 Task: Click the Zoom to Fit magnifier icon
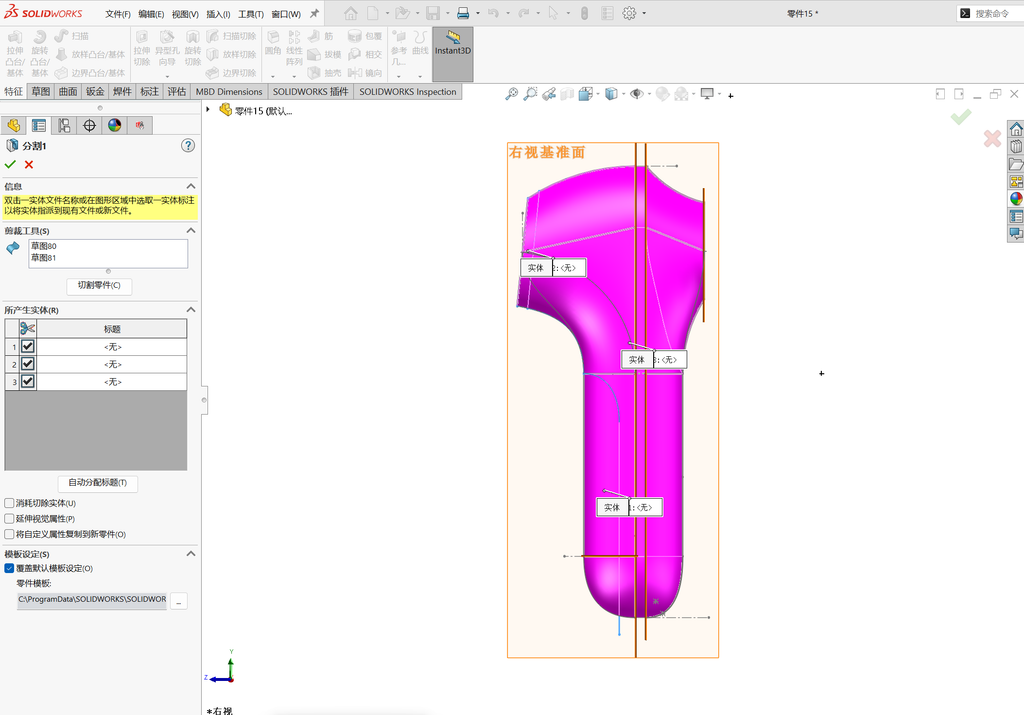[x=511, y=94]
